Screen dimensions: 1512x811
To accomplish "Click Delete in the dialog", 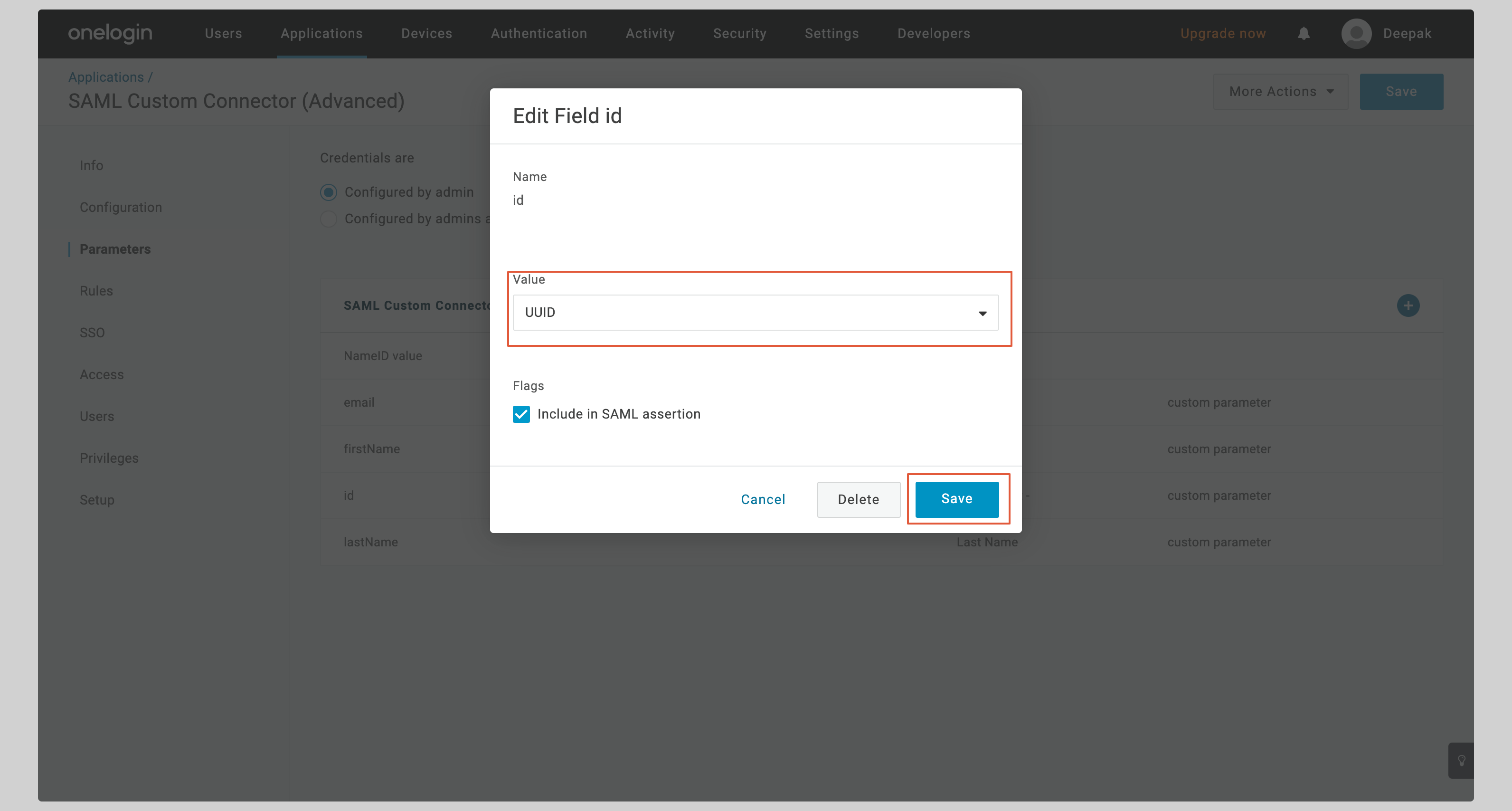I will tap(858, 499).
